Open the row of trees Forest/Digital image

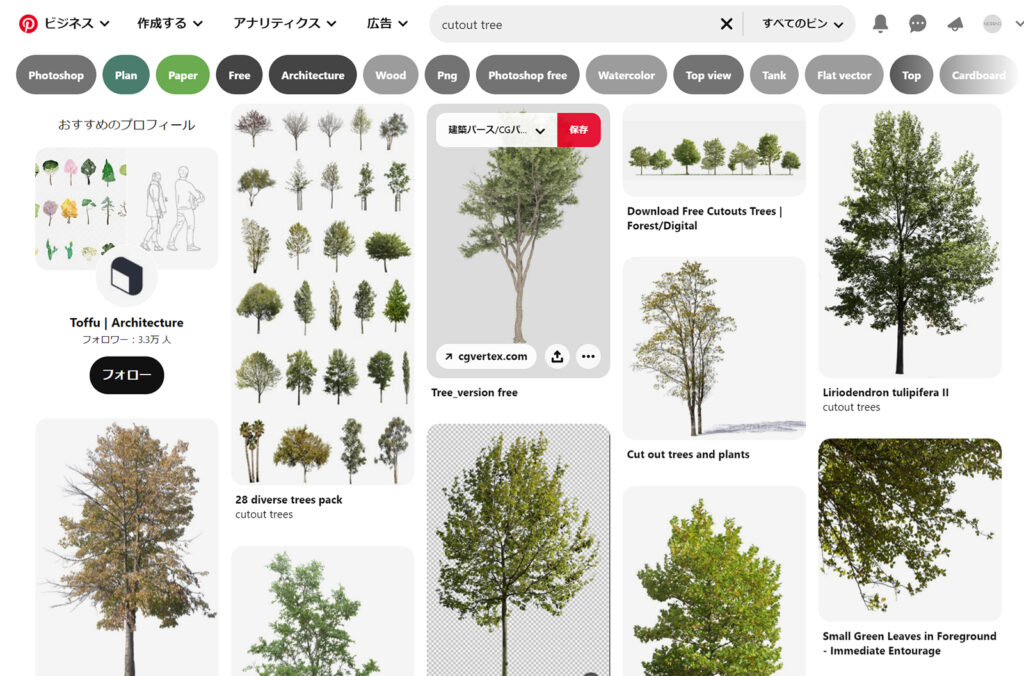[714, 150]
